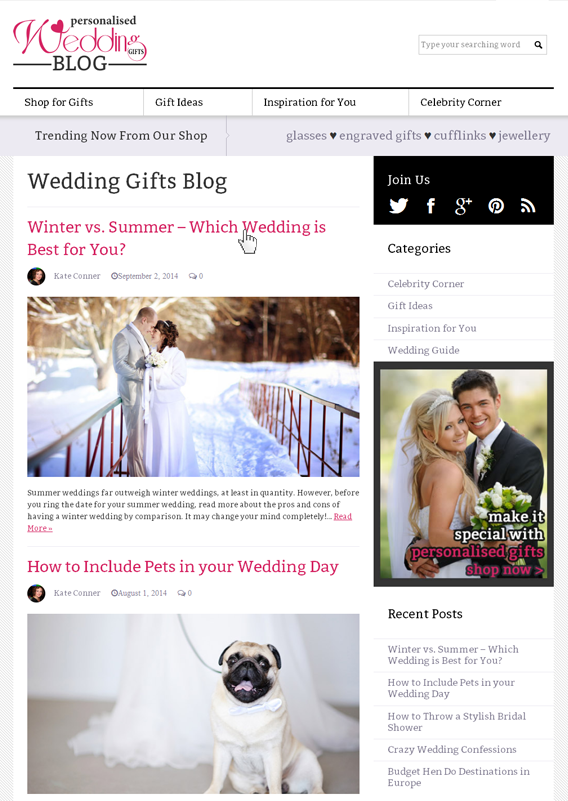Click the search word input field
This screenshot has height=801, width=568.
(475, 45)
